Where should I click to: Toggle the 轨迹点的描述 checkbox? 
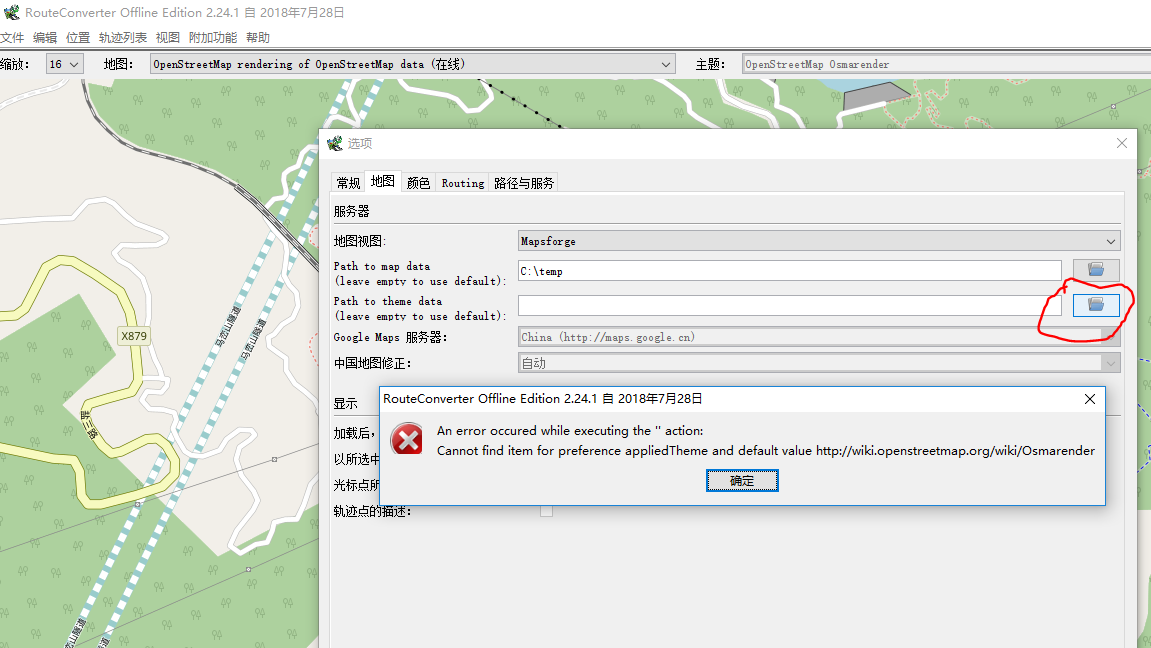pos(546,511)
